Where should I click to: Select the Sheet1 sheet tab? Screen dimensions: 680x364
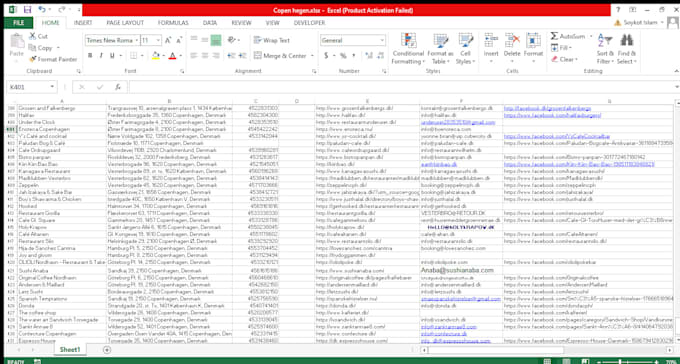[70, 350]
